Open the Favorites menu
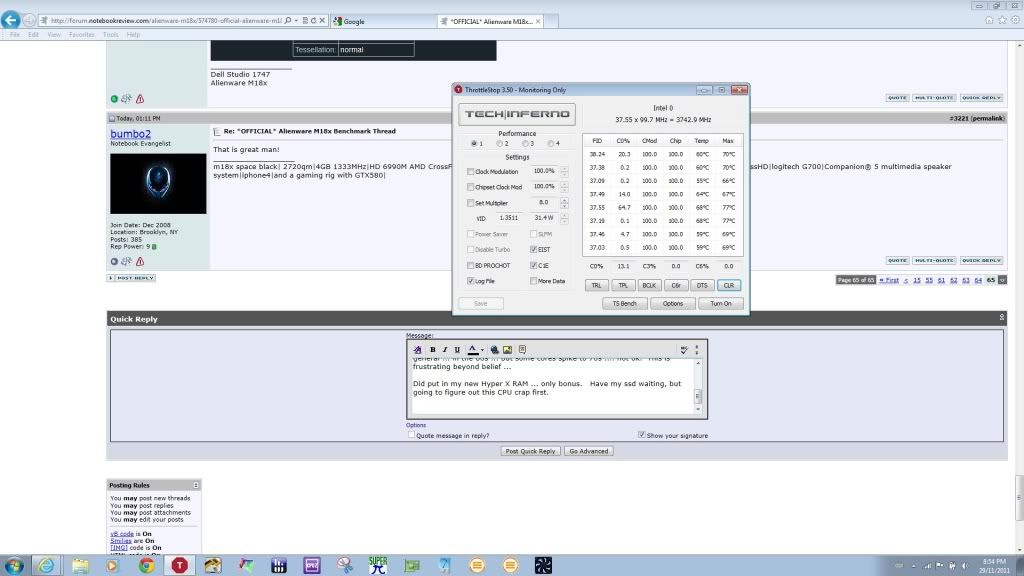 pos(82,34)
